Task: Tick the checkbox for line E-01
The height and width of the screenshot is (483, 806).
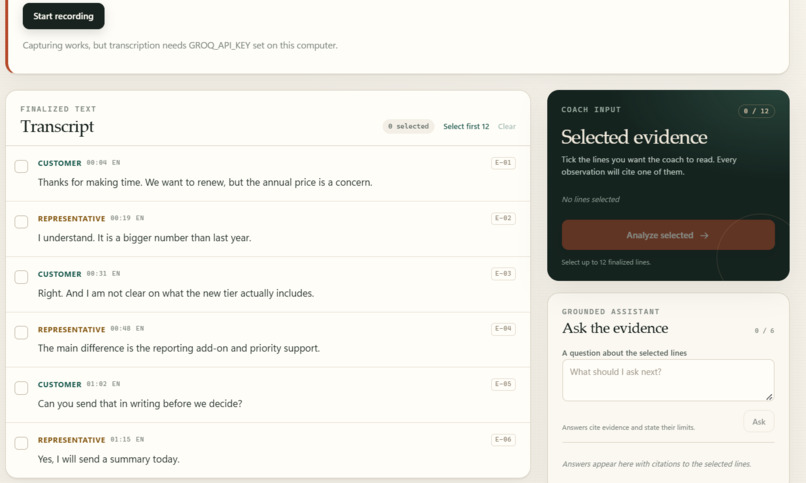Action: [x=21, y=166]
